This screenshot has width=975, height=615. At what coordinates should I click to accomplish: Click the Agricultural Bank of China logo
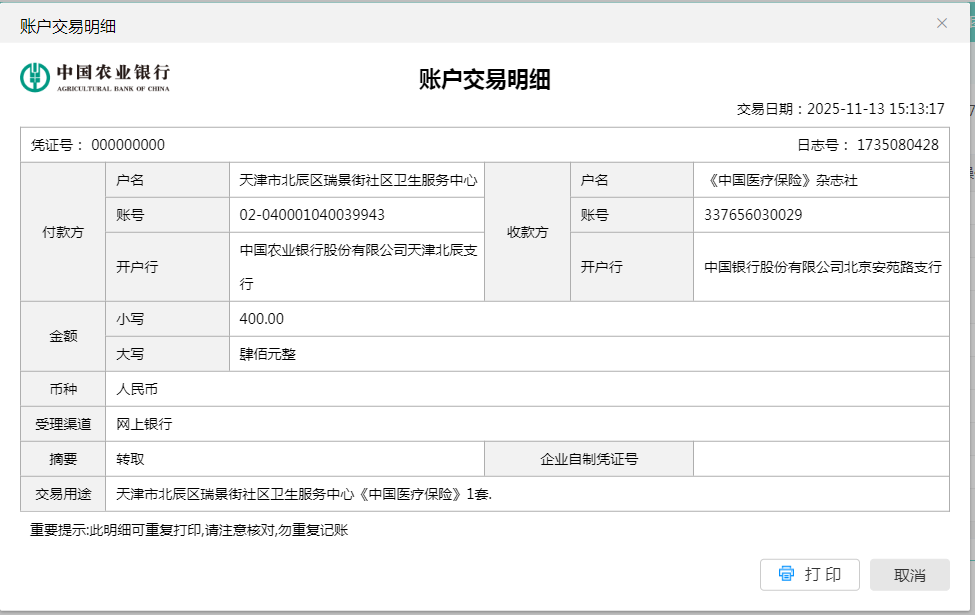(95, 77)
